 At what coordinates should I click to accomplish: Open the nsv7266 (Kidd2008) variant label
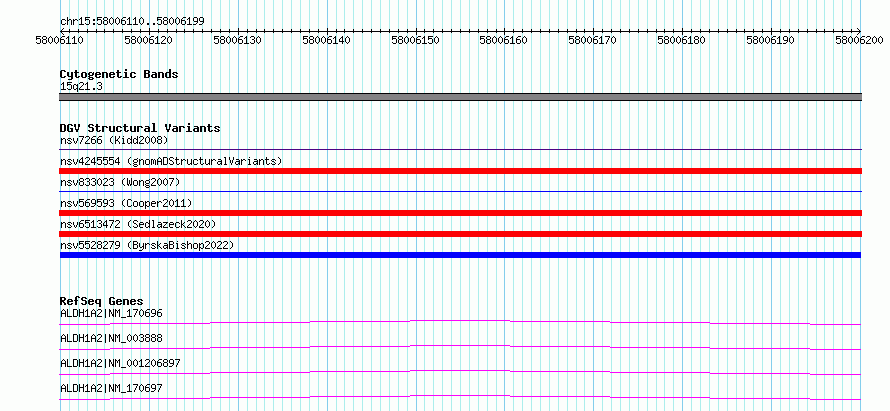click(114, 140)
